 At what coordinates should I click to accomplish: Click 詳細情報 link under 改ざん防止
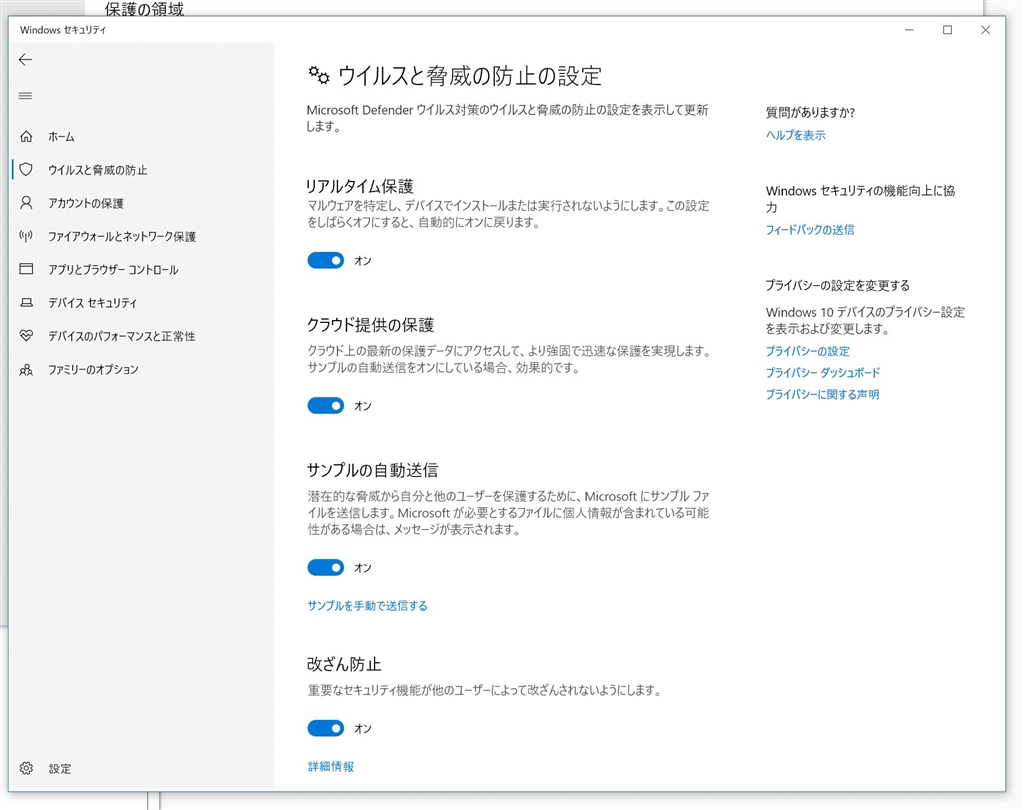[330, 766]
